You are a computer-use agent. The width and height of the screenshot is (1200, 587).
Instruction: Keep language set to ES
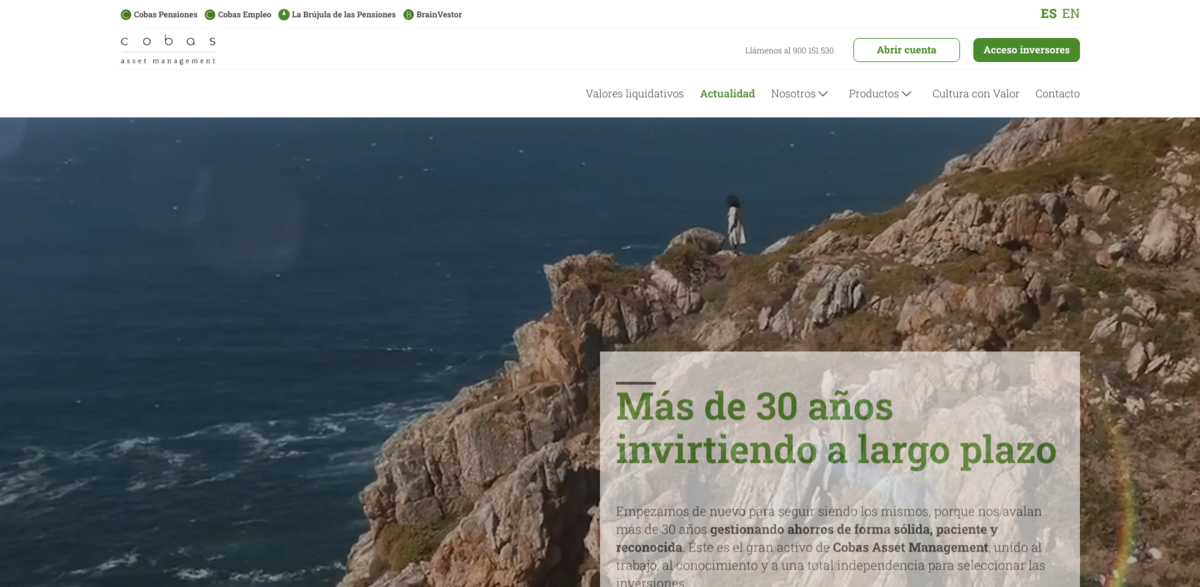click(1047, 14)
